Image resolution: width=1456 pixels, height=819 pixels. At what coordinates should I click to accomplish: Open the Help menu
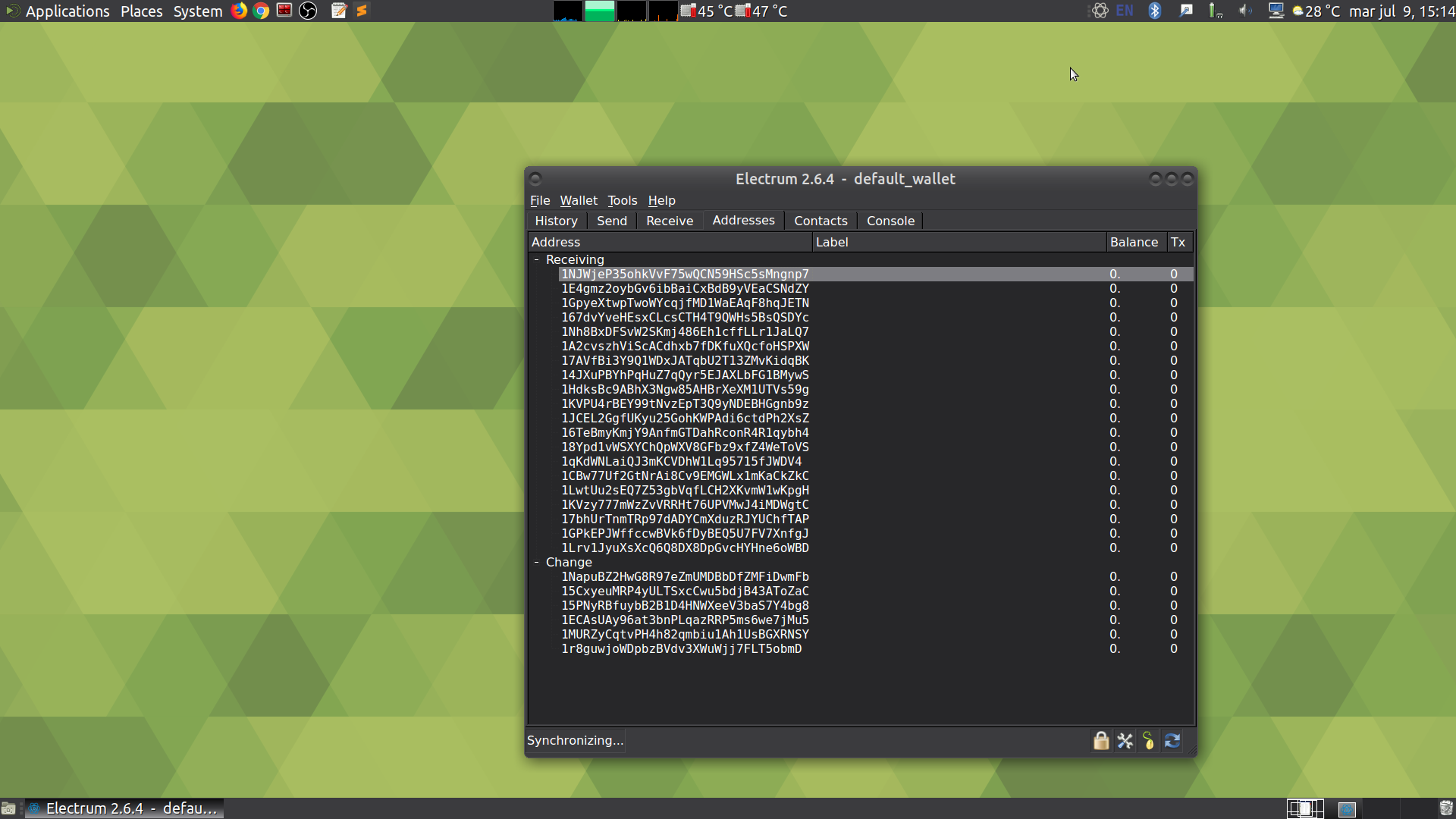661,200
